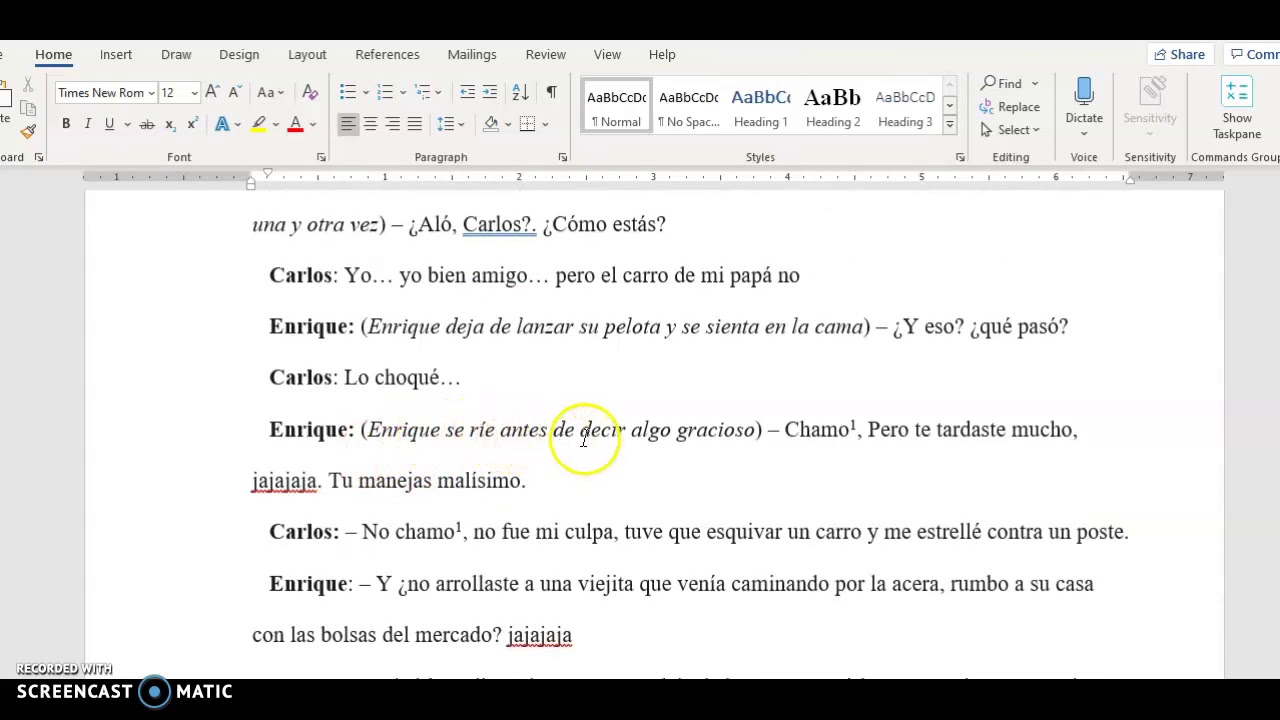The width and height of the screenshot is (1280, 720).
Task: Toggle show paragraph marks pilcrow
Action: pos(551,93)
